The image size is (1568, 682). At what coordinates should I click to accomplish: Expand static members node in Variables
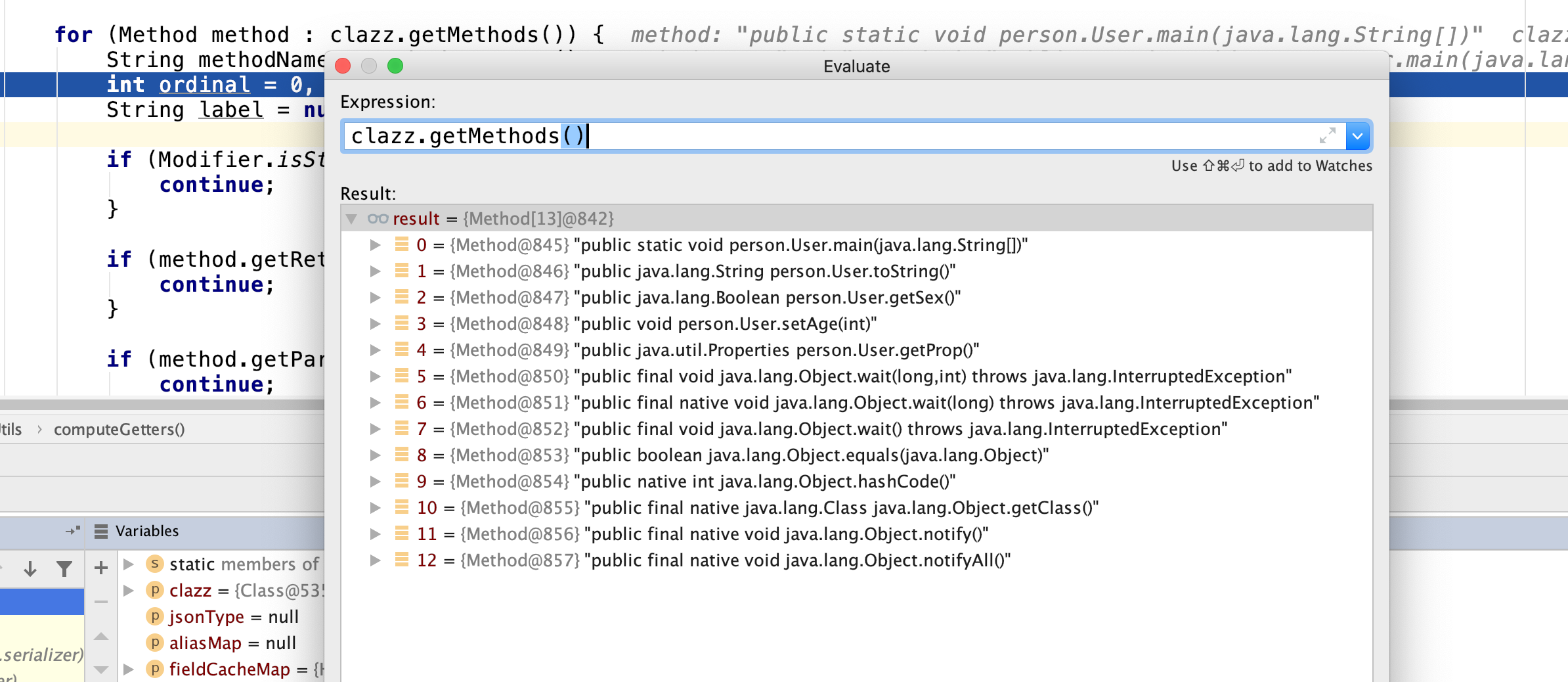point(129,564)
